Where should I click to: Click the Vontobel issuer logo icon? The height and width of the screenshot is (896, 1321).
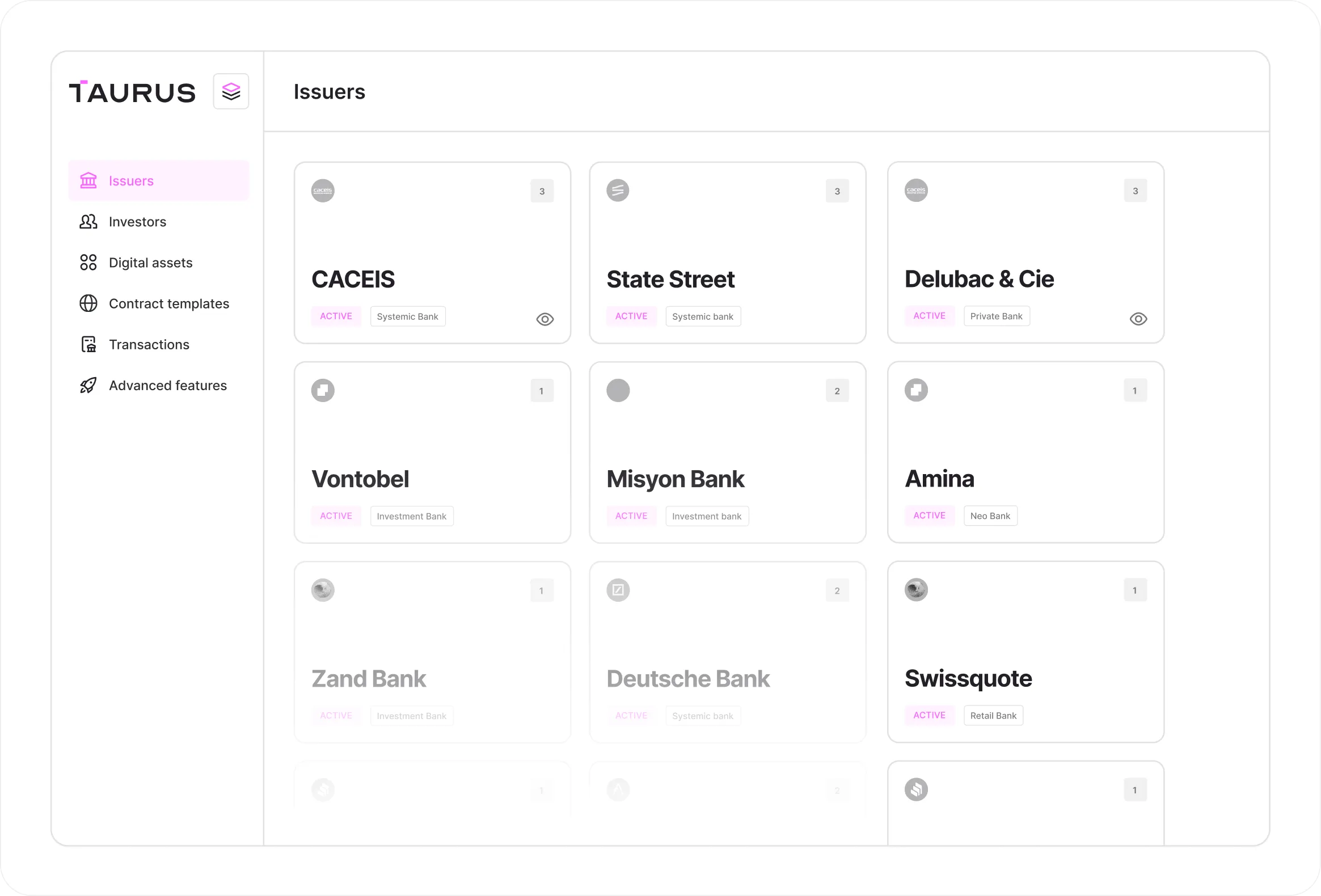pyautogui.click(x=323, y=390)
